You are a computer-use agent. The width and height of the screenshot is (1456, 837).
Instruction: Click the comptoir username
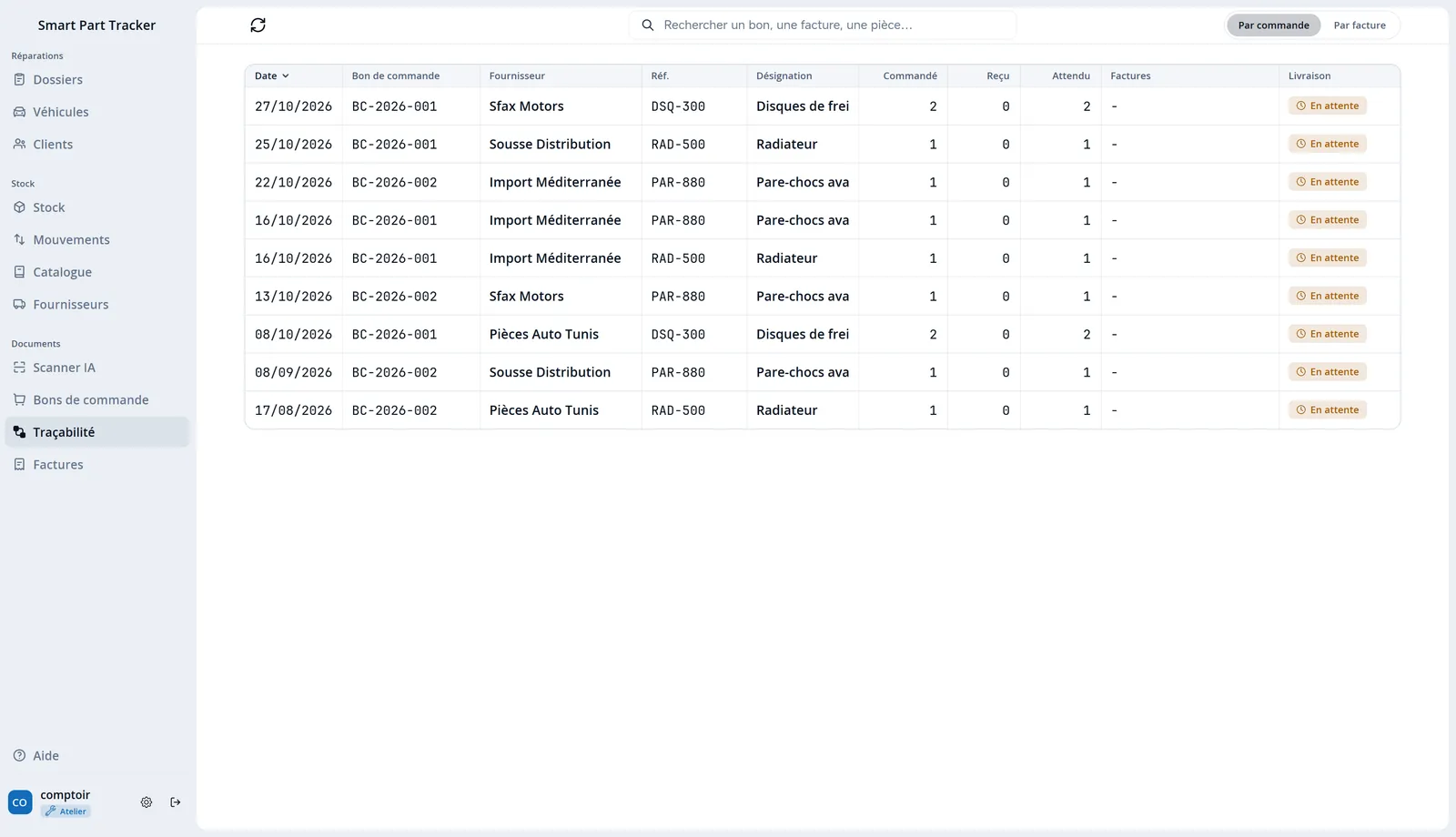click(66, 795)
